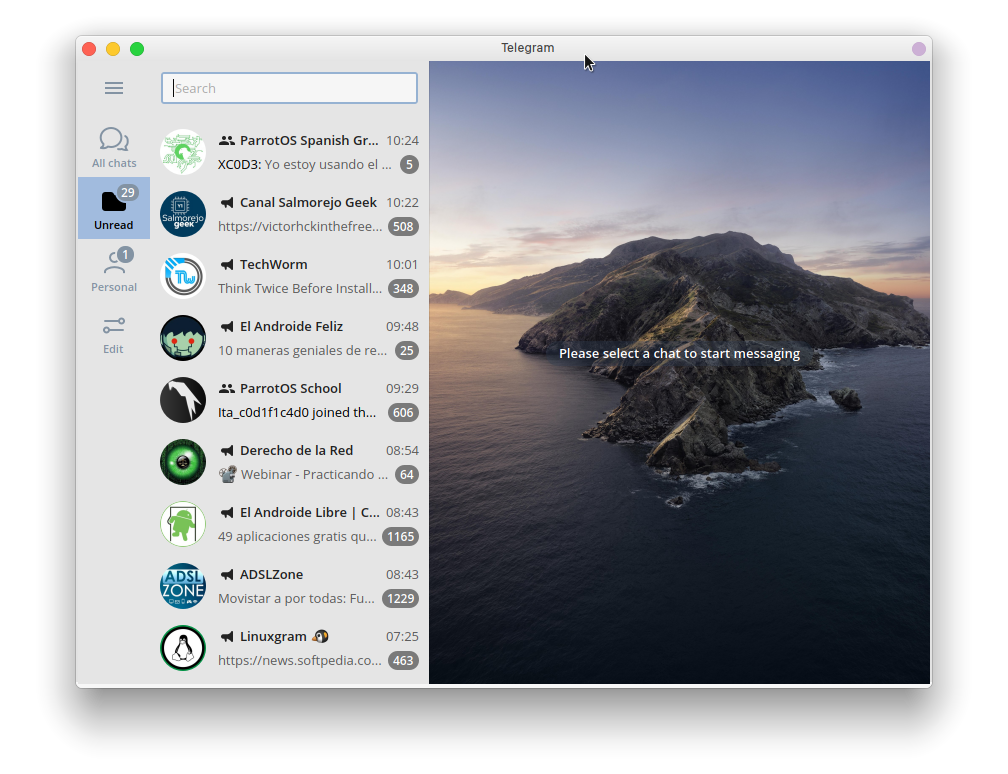Click ParrotOS School avatar
1008x774 pixels.
[183, 400]
